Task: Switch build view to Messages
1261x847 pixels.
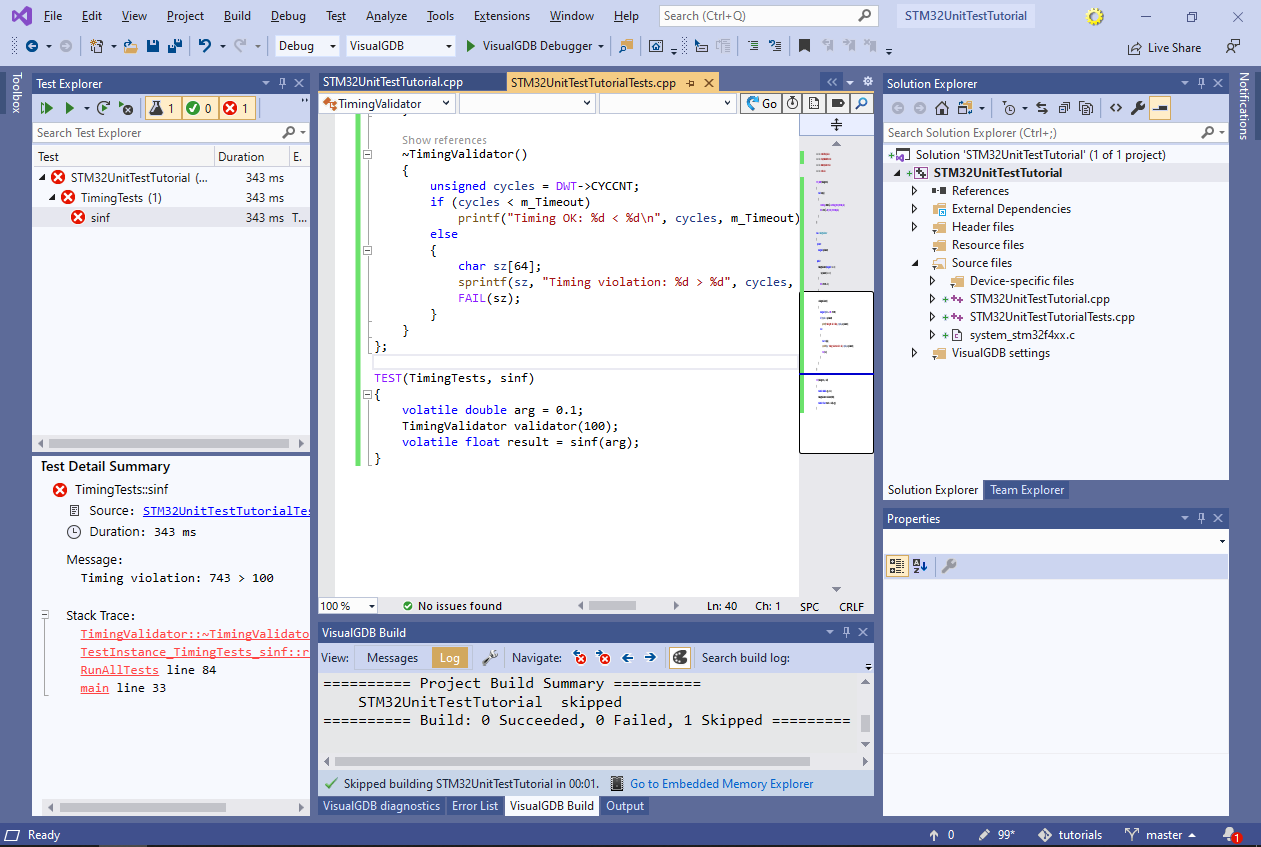Action: click(x=392, y=657)
